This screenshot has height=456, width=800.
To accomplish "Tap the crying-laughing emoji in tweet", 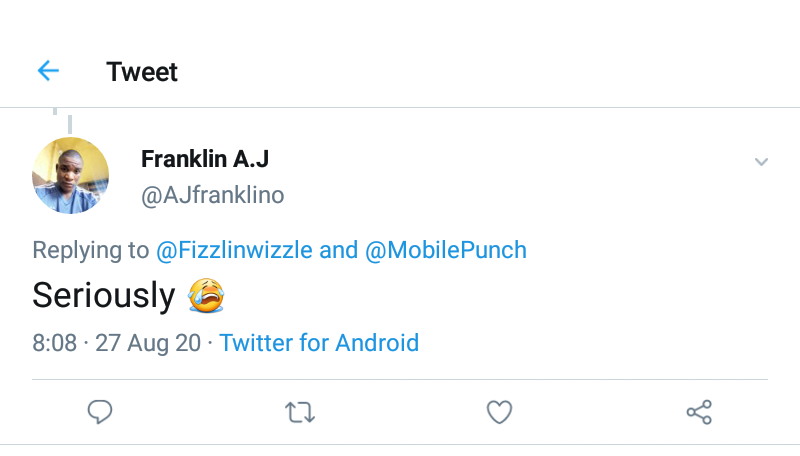I will coord(206,295).
